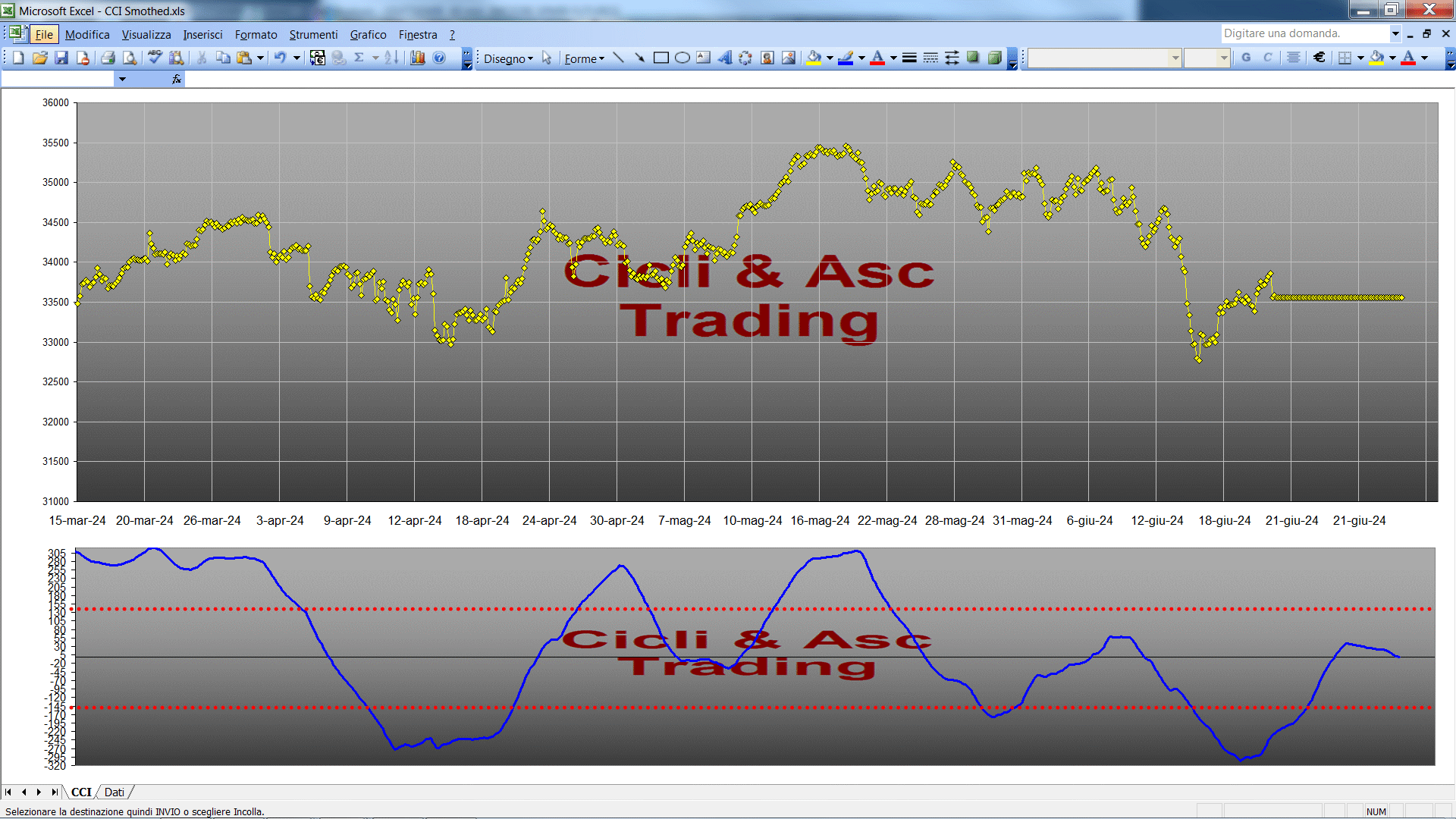The height and width of the screenshot is (819, 1456).
Task: Apply drawing line color blue brush
Action: (x=846, y=58)
